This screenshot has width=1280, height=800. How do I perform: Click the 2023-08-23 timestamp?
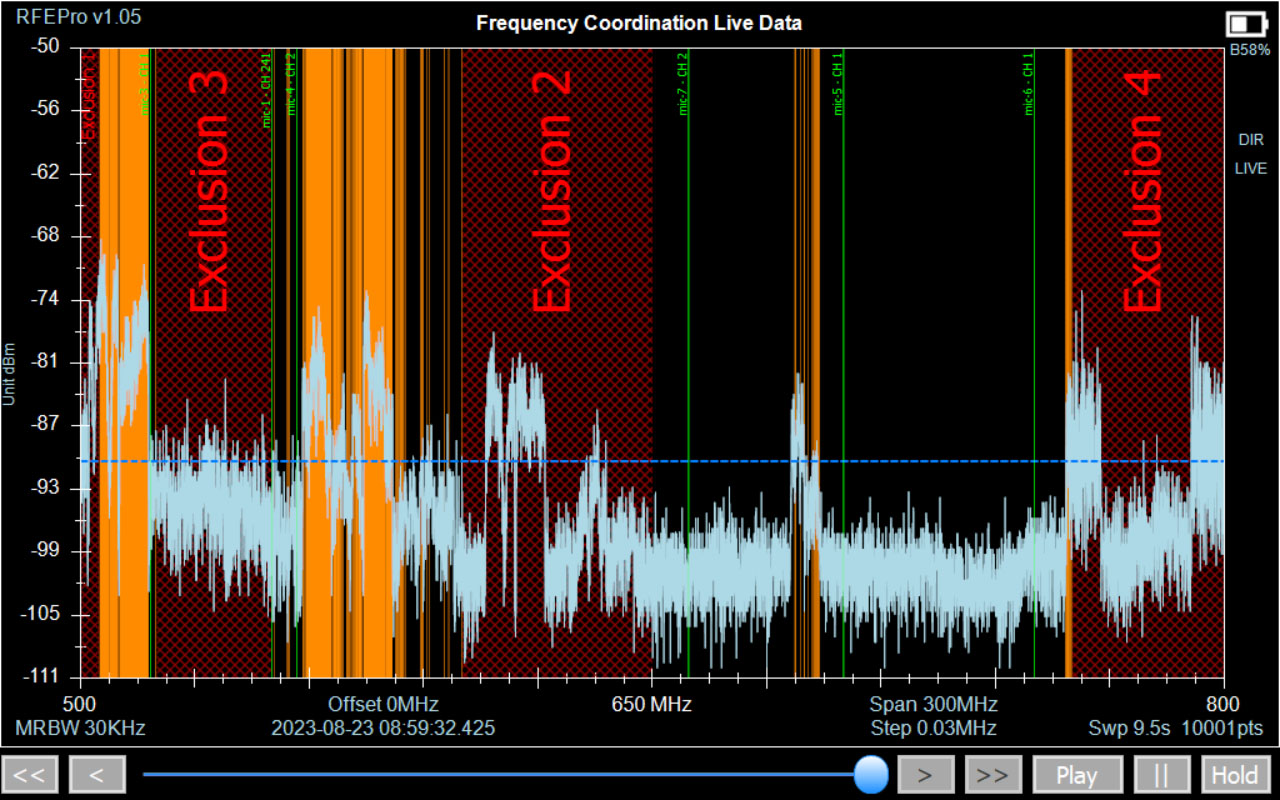(383, 728)
